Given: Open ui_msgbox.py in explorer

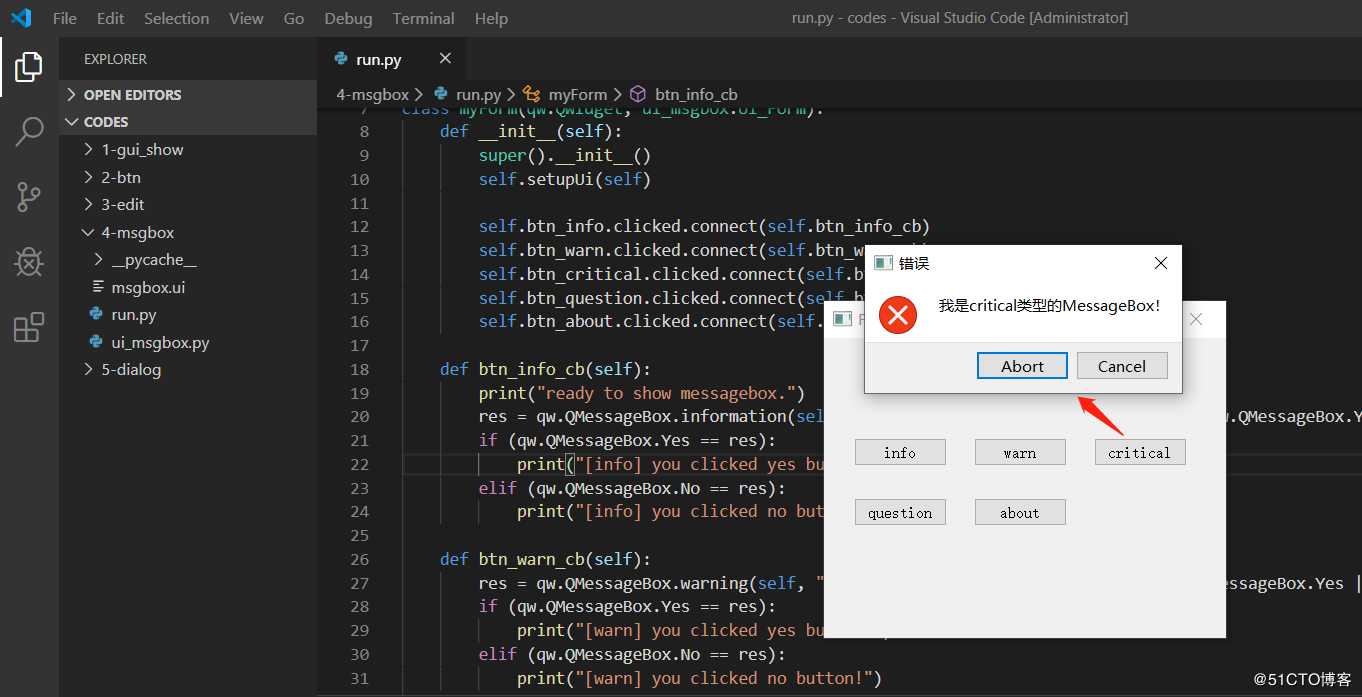Looking at the screenshot, I should tap(188, 342).
